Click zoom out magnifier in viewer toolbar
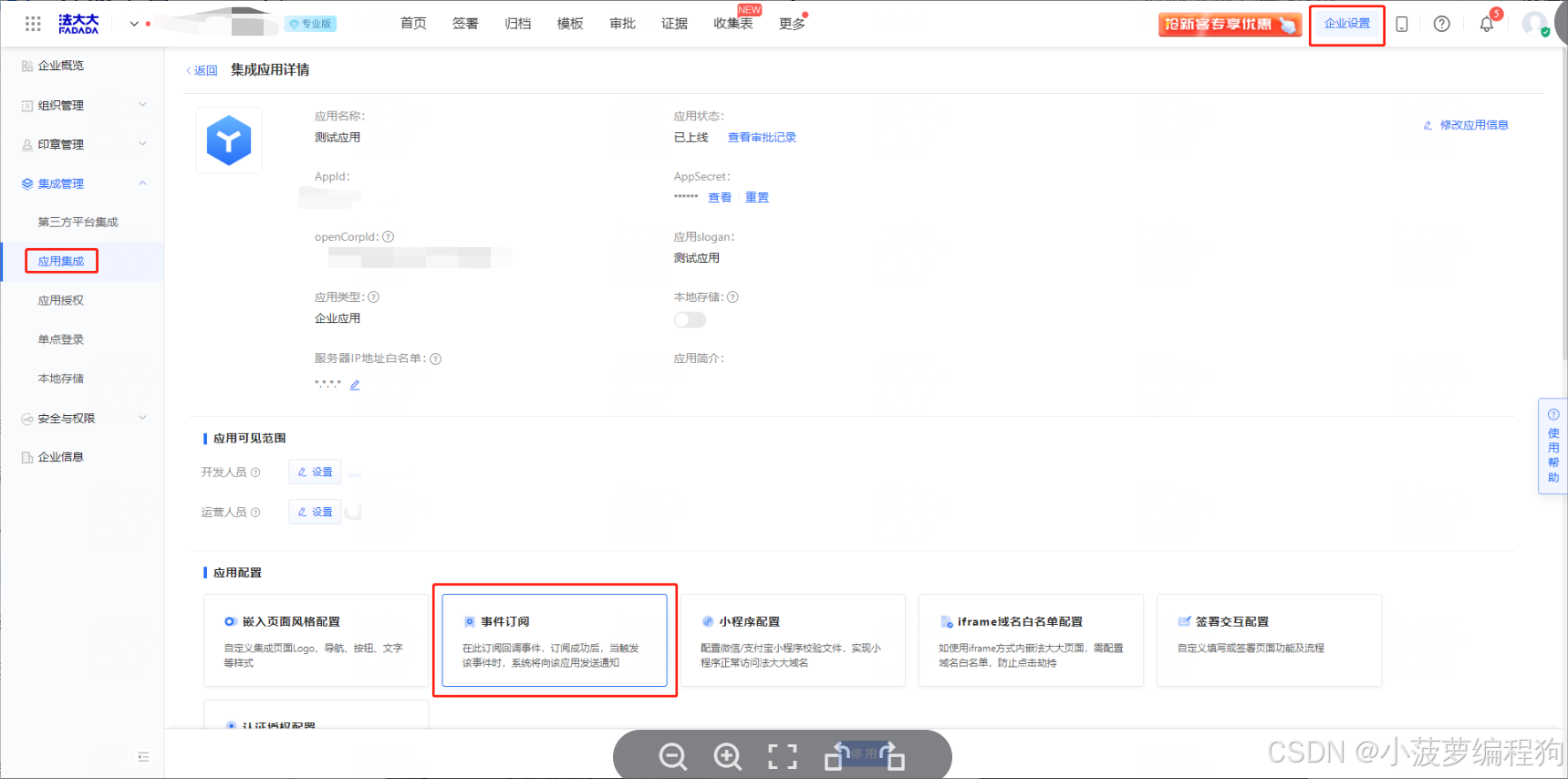Viewport: 1568px width, 779px height. (x=673, y=756)
